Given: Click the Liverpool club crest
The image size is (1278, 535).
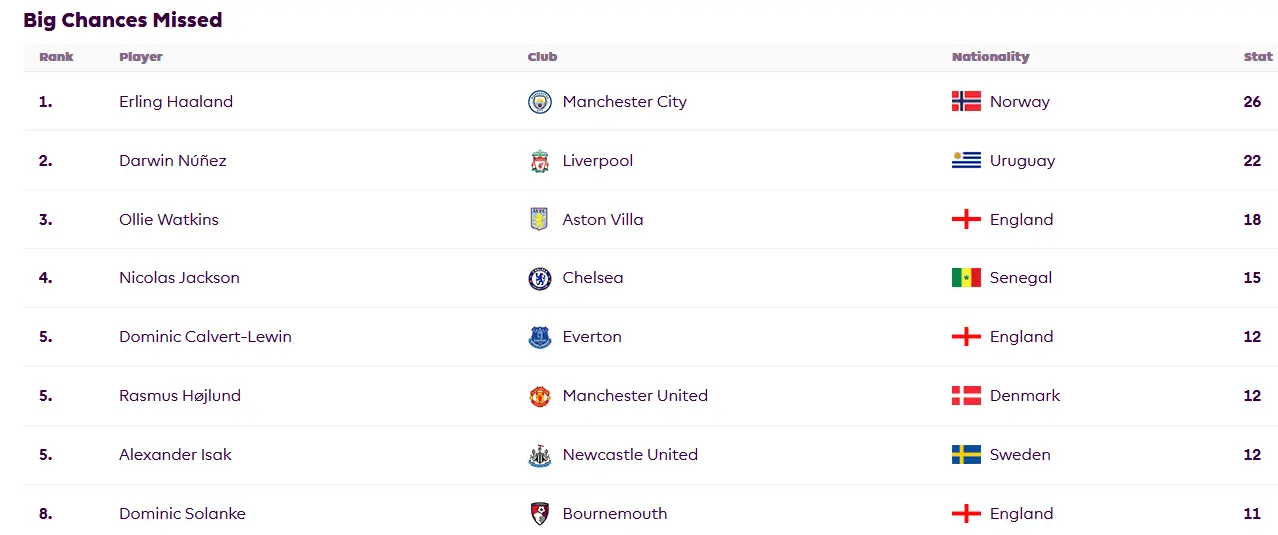Looking at the screenshot, I should point(540,161).
